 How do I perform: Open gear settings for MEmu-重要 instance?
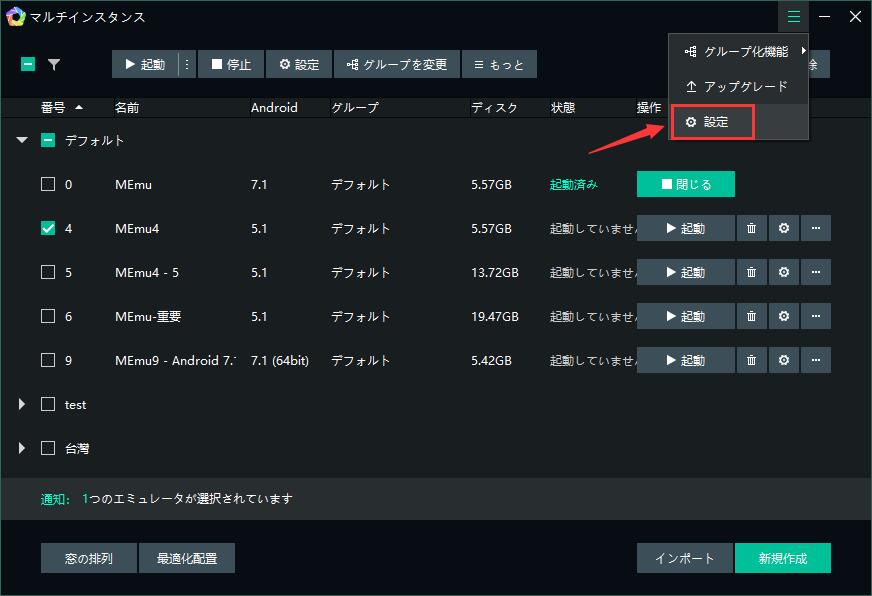pos(783,316)
